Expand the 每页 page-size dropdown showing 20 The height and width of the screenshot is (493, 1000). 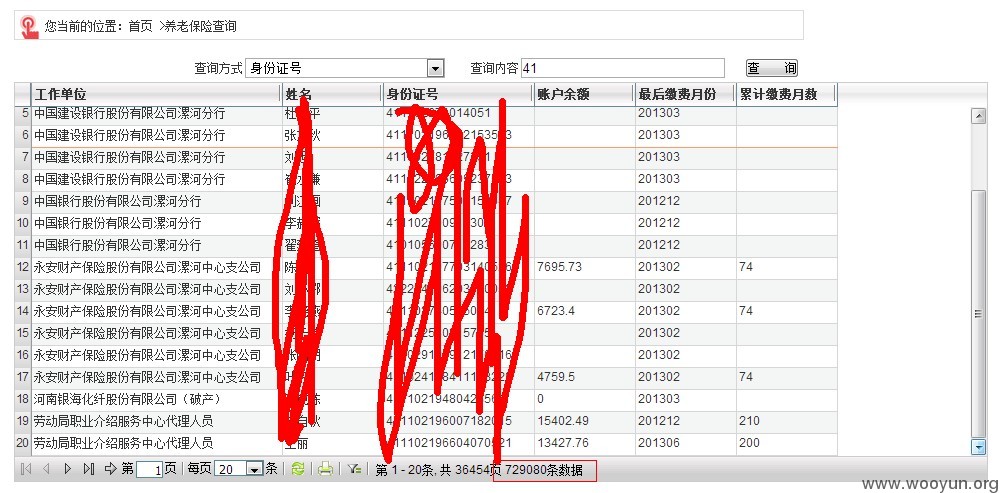pos(239,469)
